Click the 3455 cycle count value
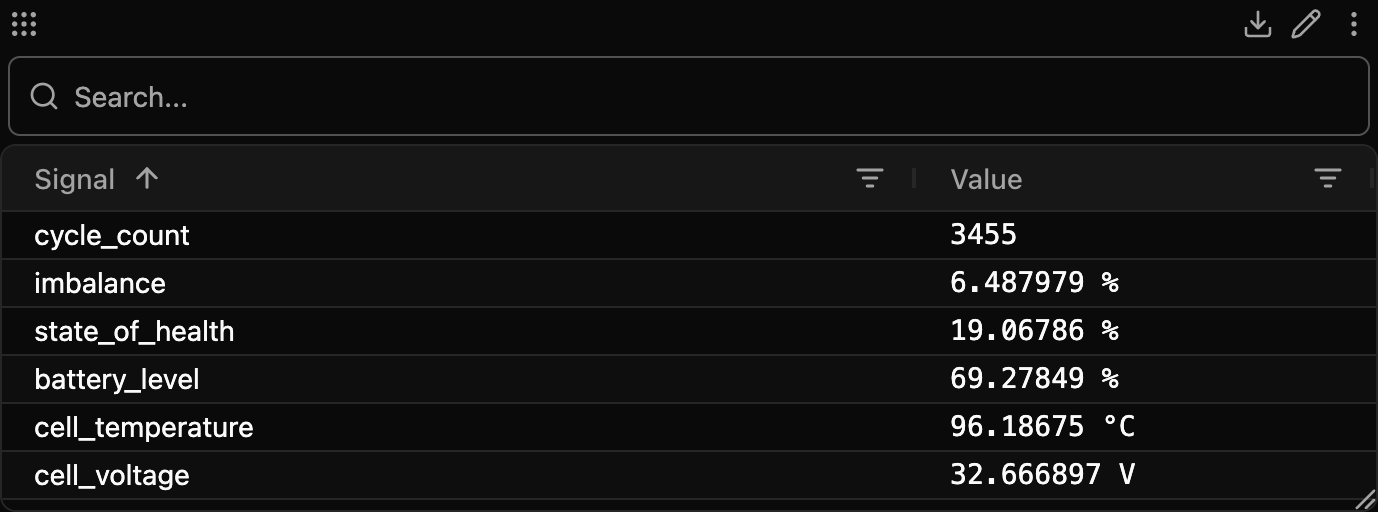 (x=983, y=235)
